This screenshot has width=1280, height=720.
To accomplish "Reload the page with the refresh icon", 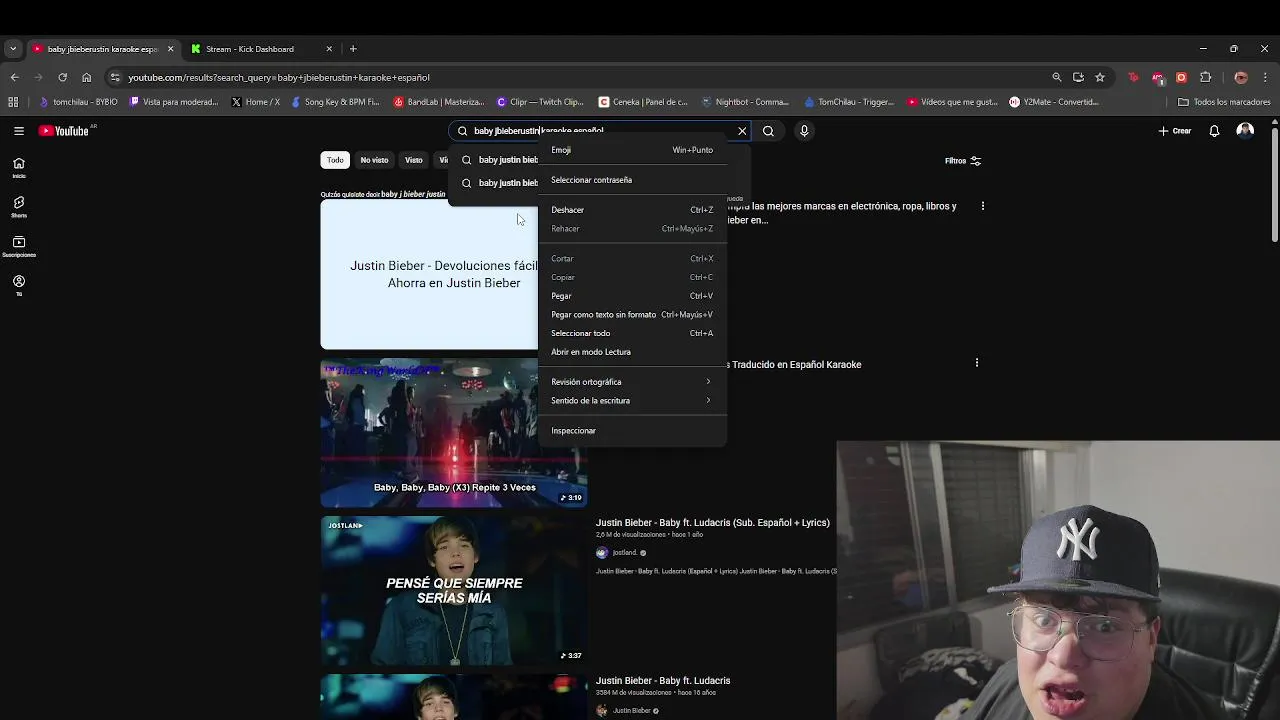I will 62,77.
